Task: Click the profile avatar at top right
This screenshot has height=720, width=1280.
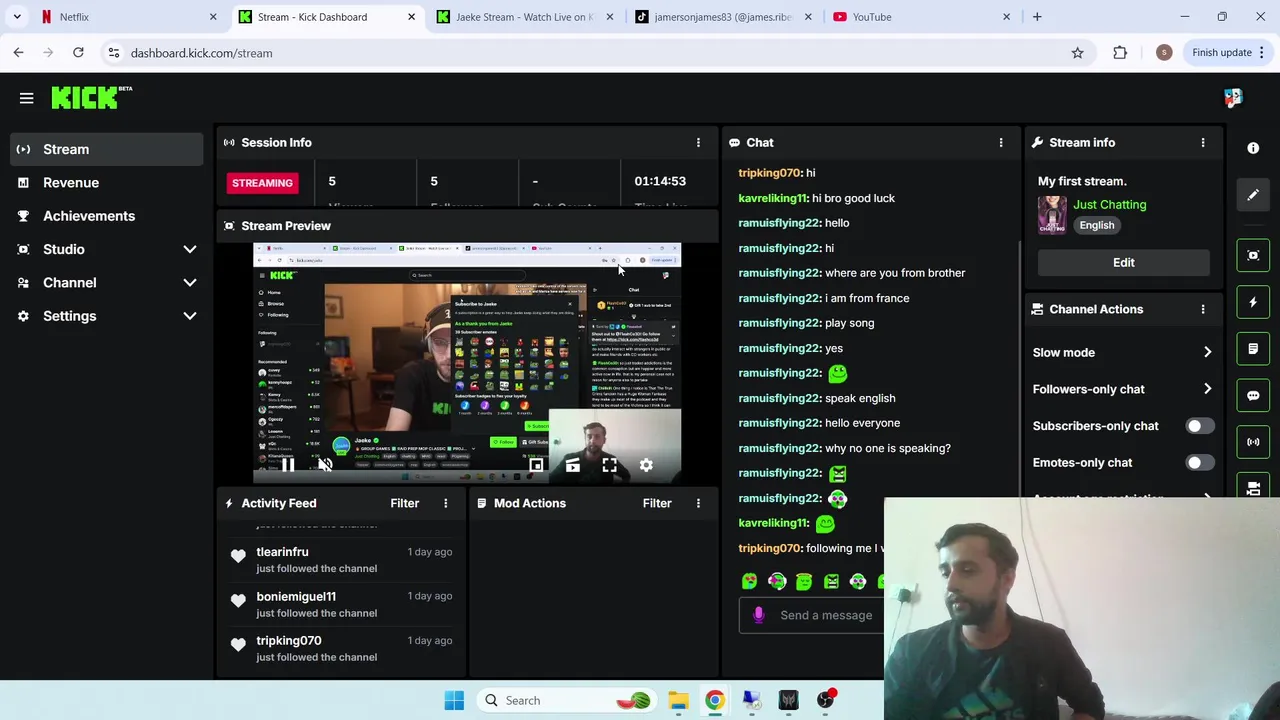Action: (1233, 97)
